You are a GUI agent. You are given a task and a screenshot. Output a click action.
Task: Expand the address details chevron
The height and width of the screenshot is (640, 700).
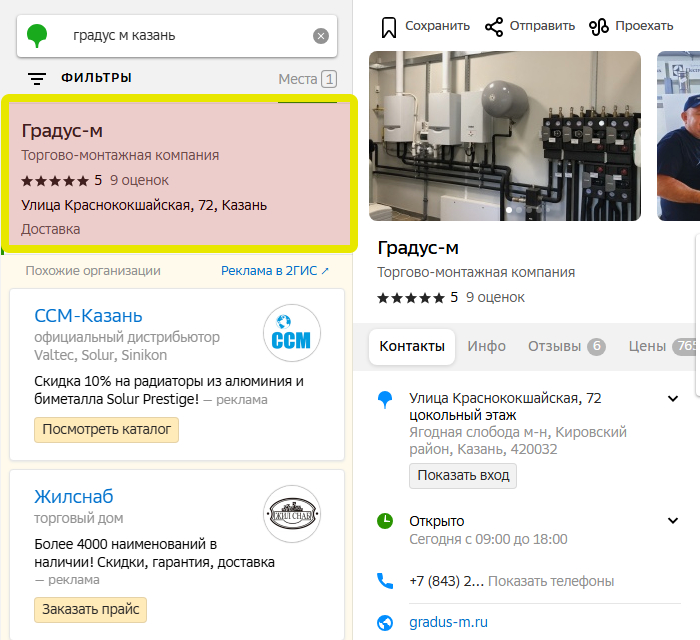pyautogui.click(x=673, y=399)
